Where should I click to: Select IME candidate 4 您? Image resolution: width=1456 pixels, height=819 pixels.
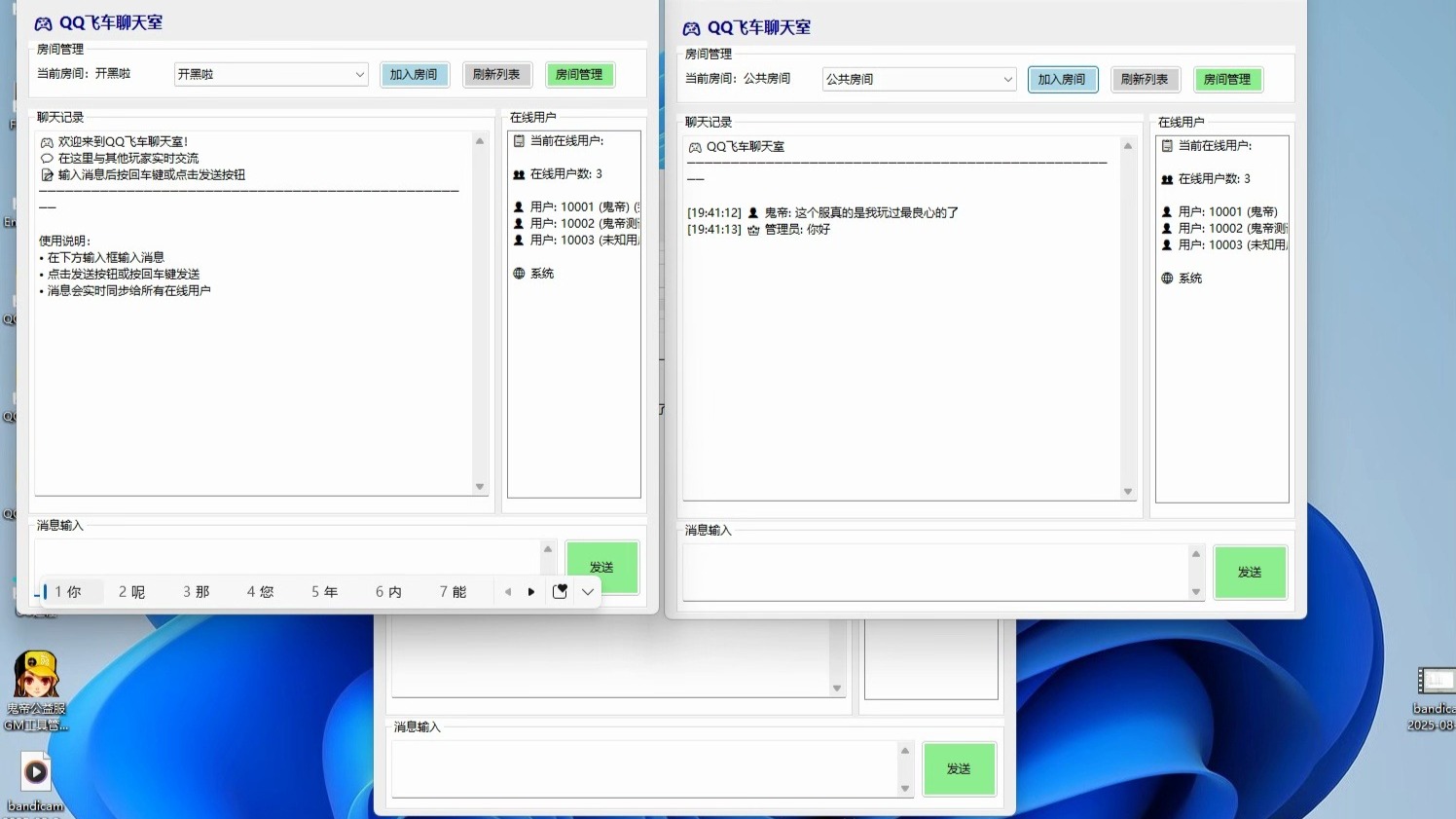pyautogui.click(x=261, y=592)
